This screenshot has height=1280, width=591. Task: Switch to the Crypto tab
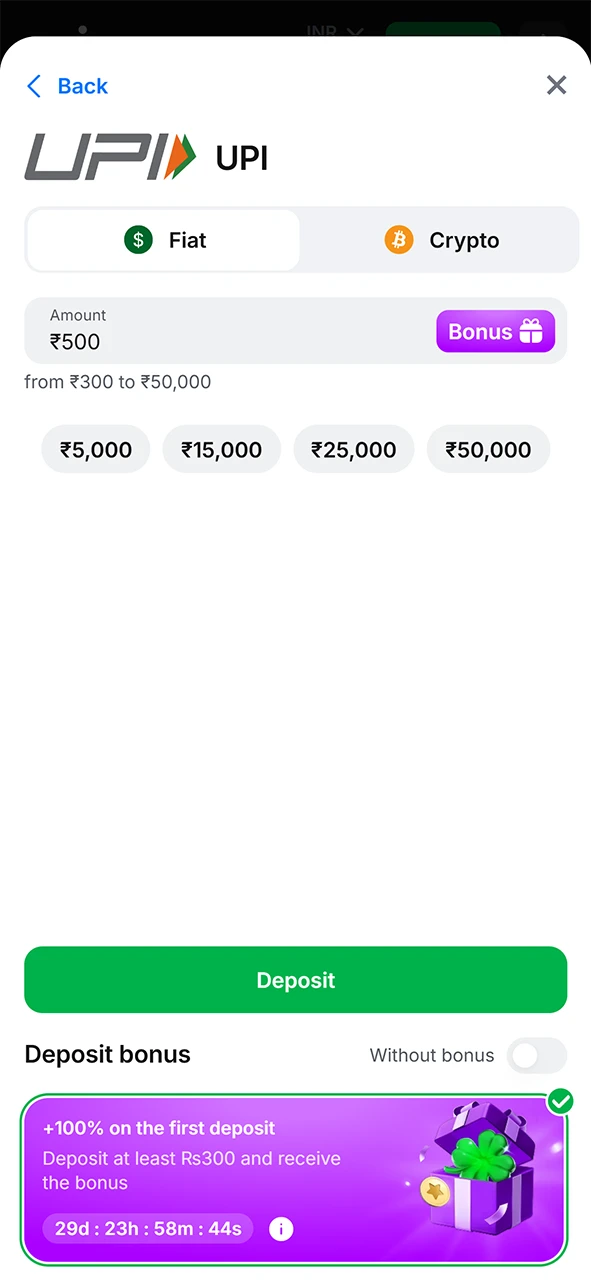[x=441, y=240]
